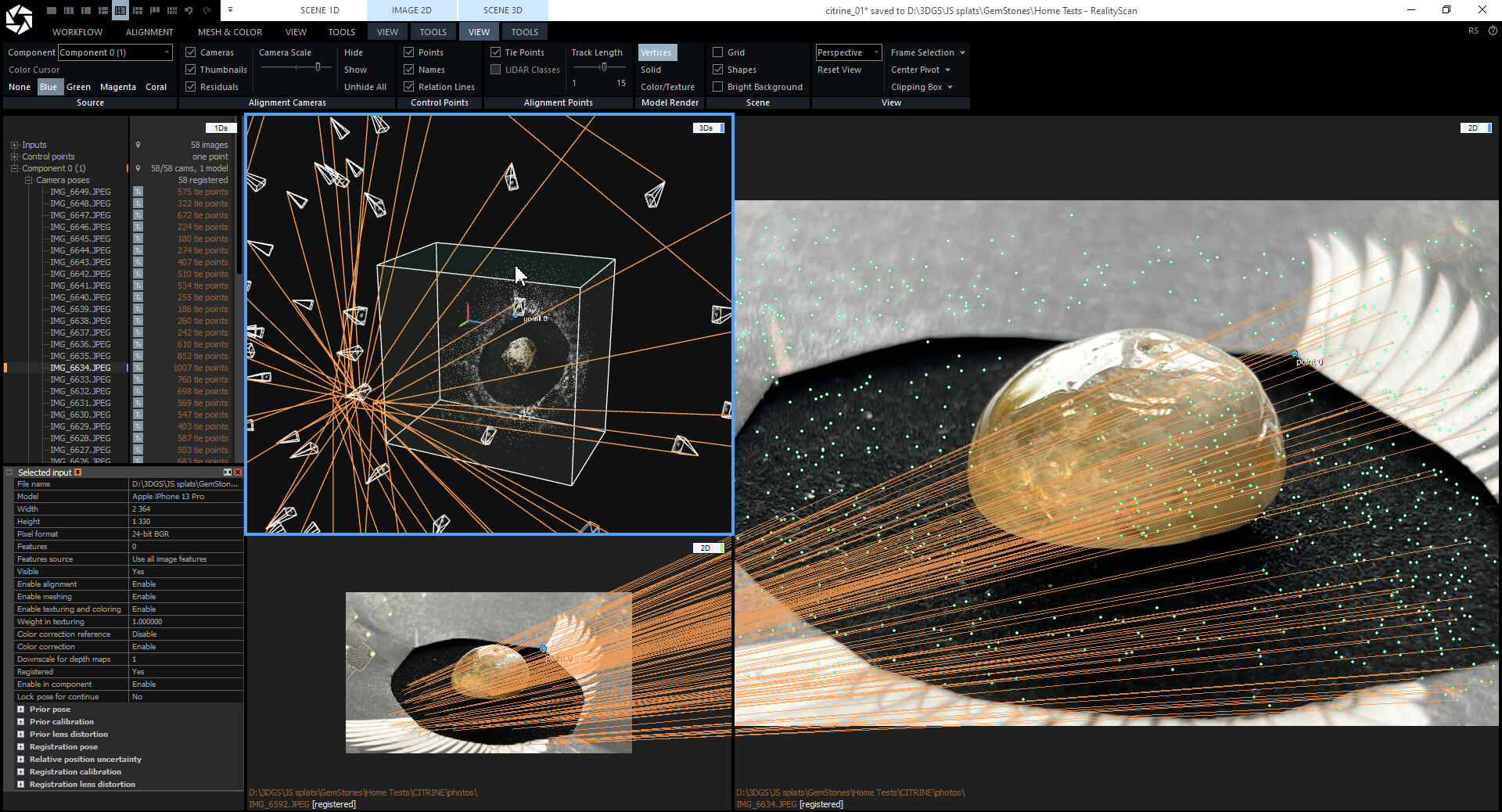Disable the Residuals checkbox
This screenshot has height=812, width=1502.
[x=190, y=87]
